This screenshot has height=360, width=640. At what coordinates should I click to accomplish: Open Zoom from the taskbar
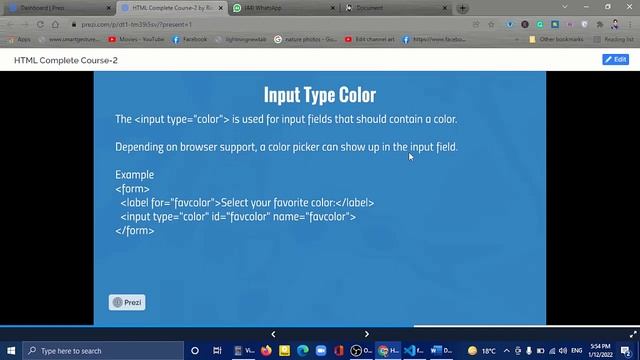321,351
